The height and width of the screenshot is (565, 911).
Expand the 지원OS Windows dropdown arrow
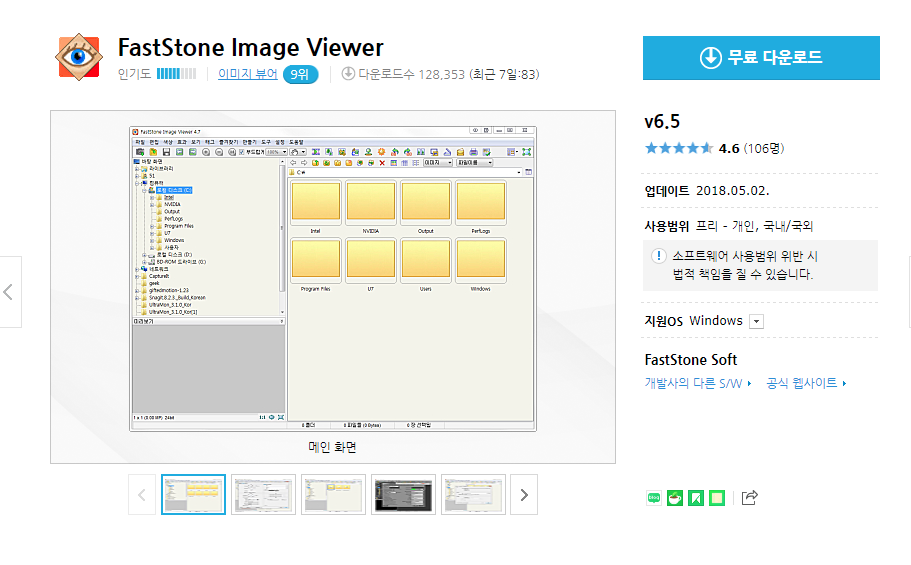(x=756, y=321)
